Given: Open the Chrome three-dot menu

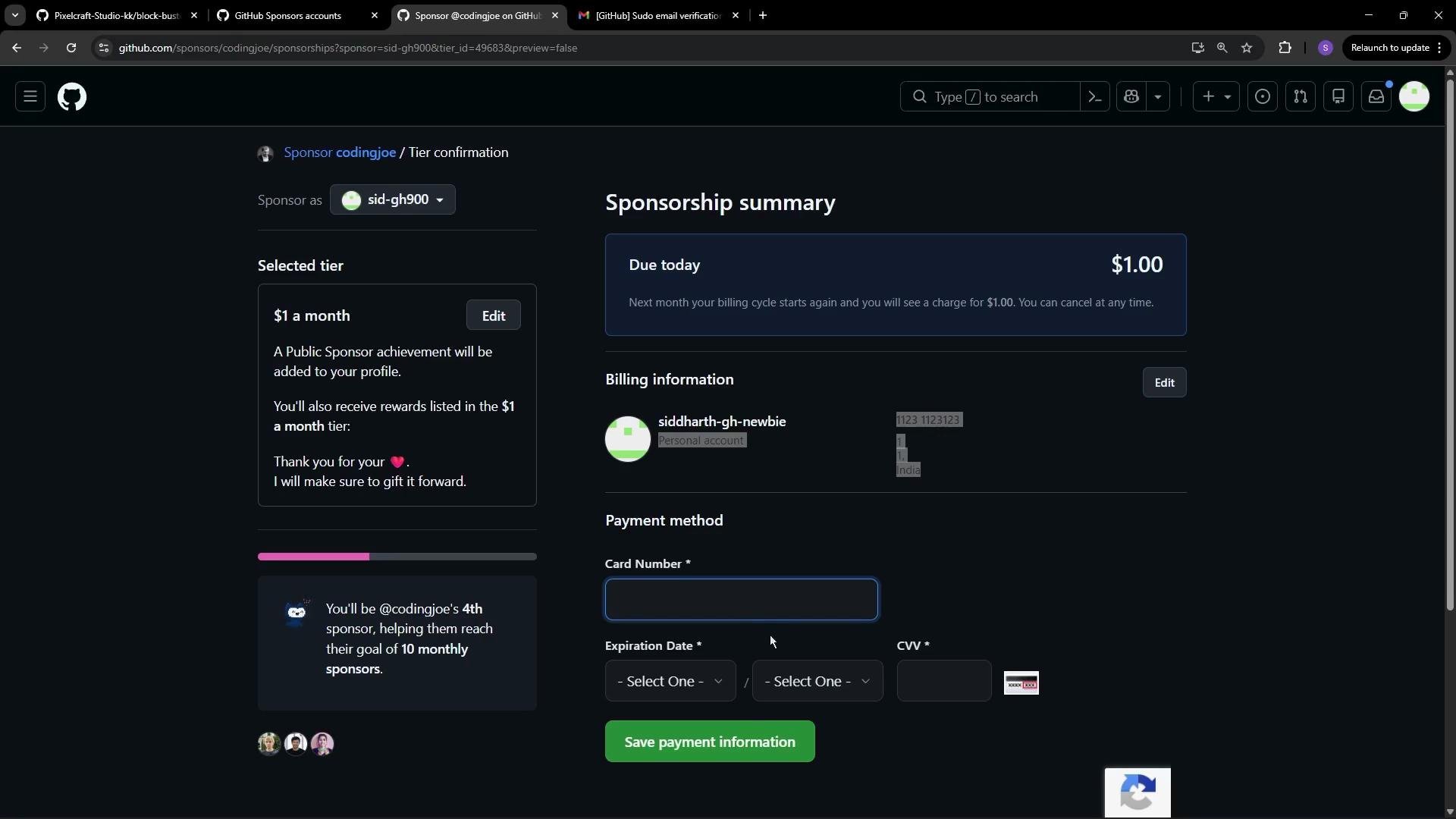Looking at the screenshot, I should 1439,48.
